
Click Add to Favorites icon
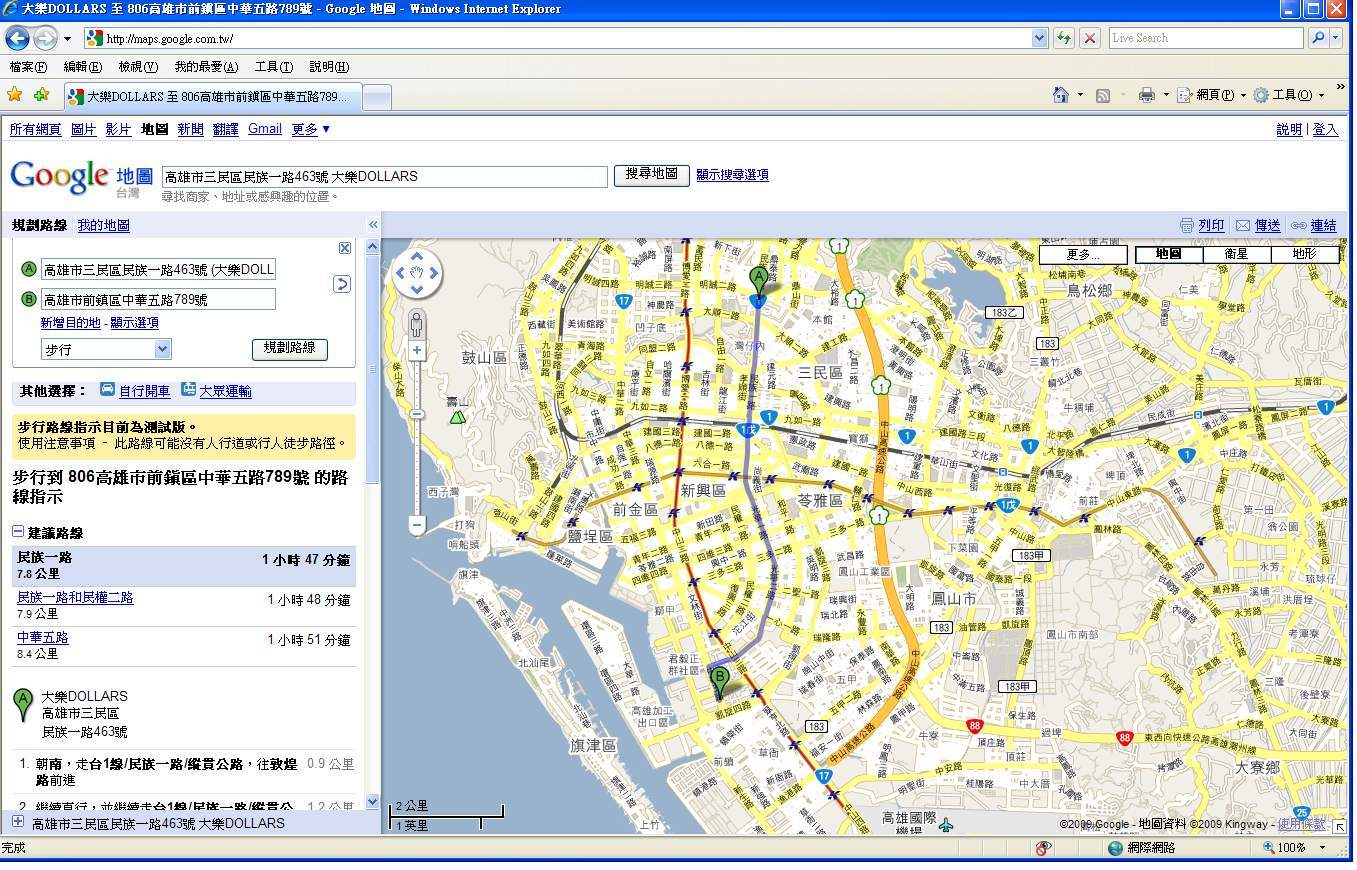pos(41,95)
